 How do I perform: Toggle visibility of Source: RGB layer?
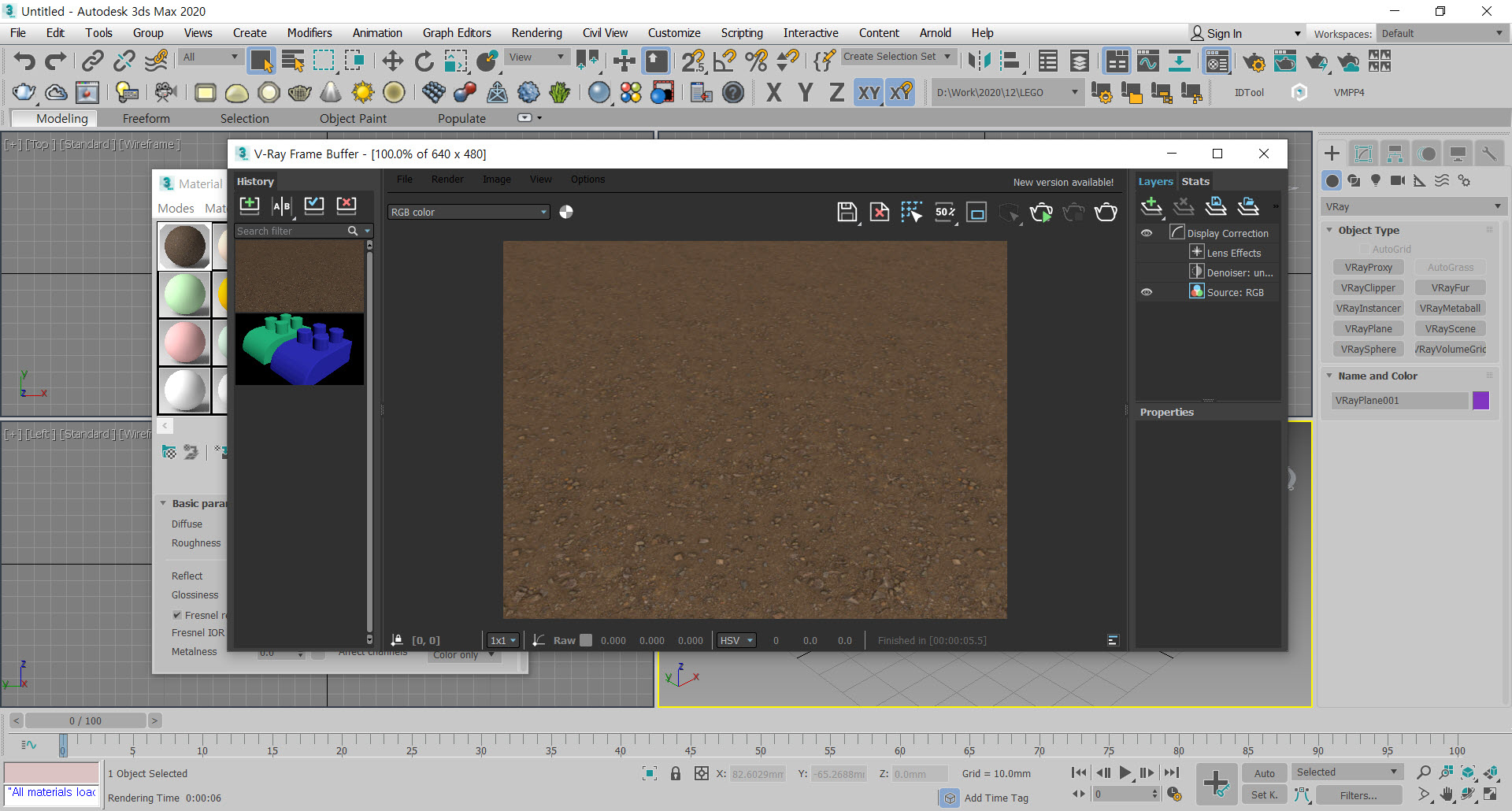(x=1147, y=292)
